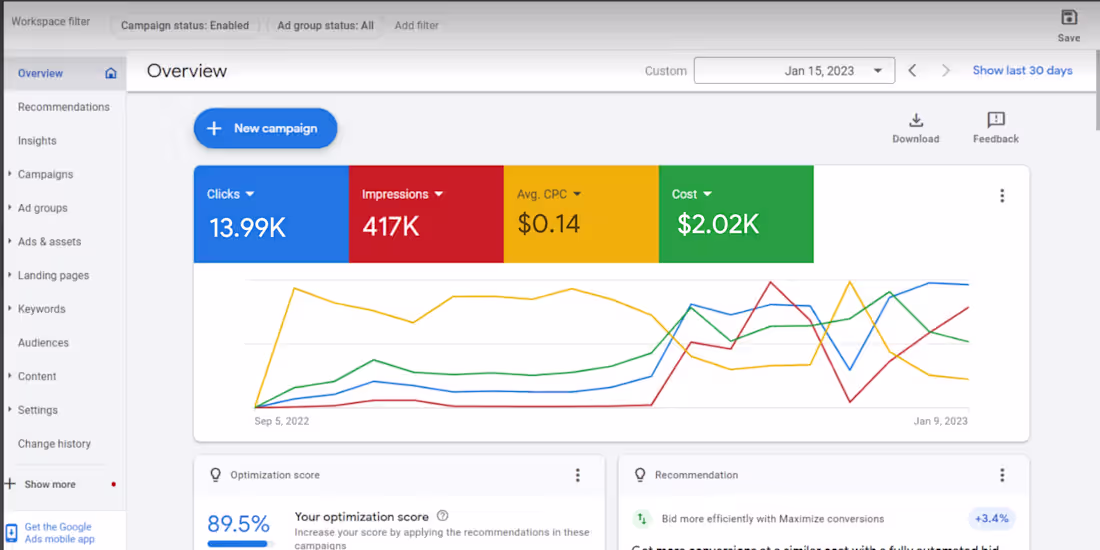Open Change history in the sidebar
Image resolution: width=1100 pixels, height=550 pixels.
tap(54, 443)
